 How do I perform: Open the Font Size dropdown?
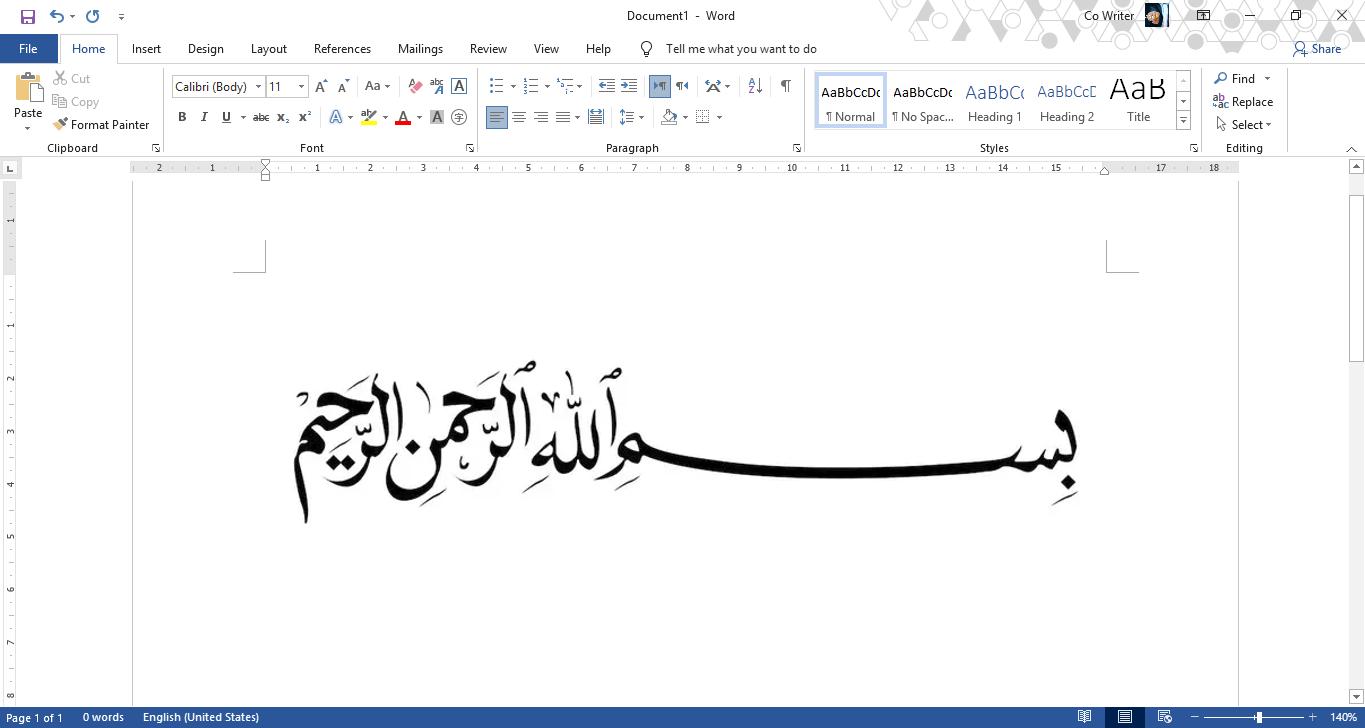[x=300, y=86]
